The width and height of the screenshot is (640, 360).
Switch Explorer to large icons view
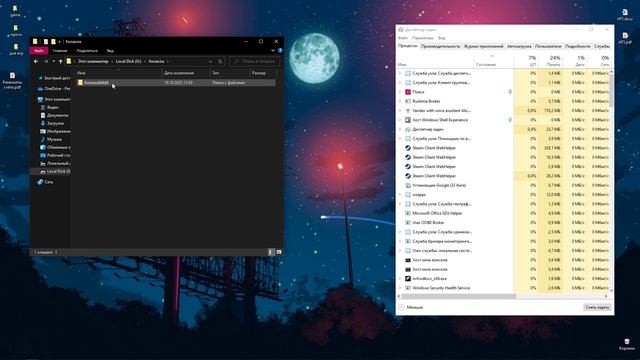(x=279, y=252)
